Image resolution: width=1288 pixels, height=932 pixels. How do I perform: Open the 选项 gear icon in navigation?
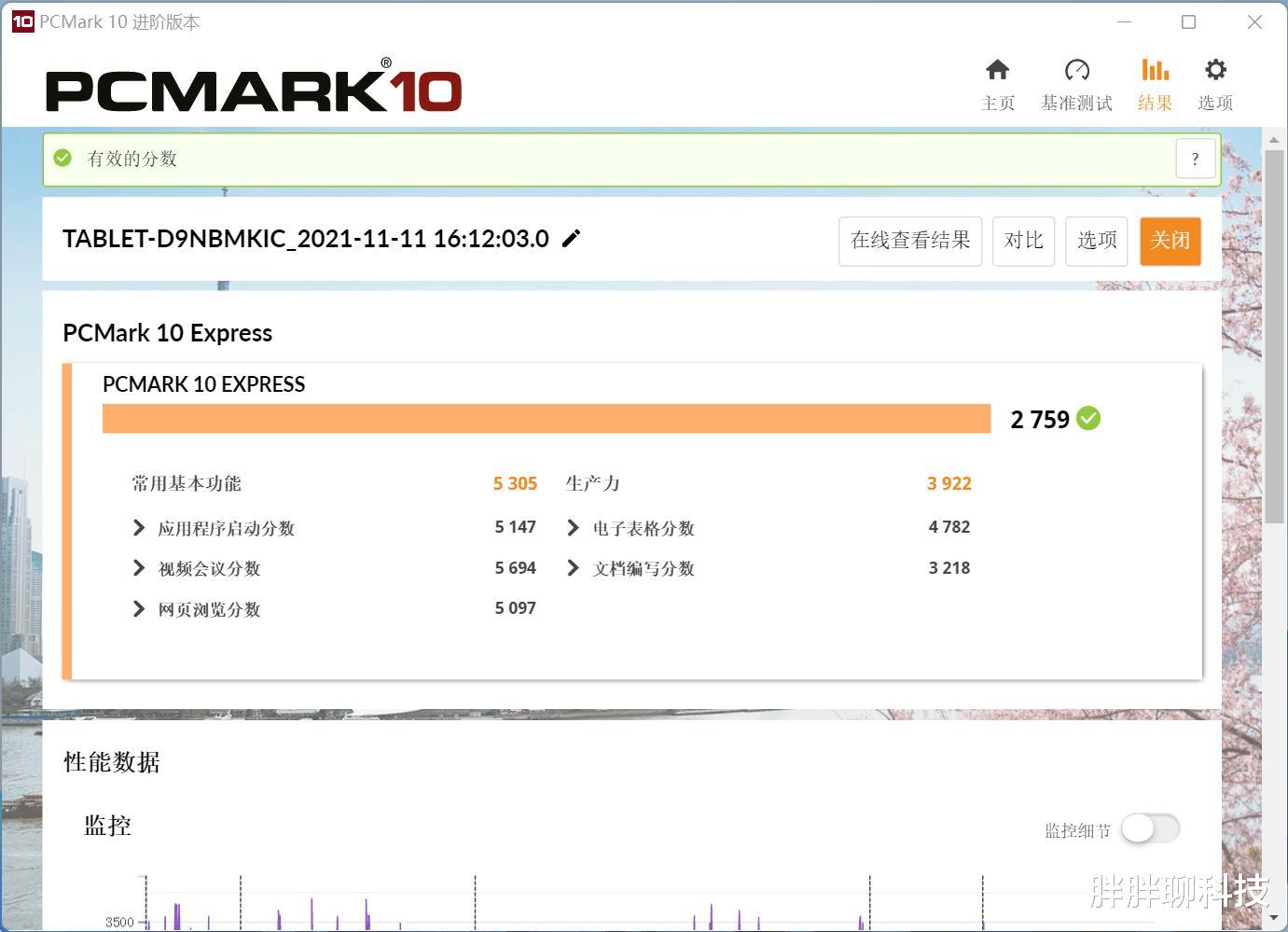(1215, 70)
